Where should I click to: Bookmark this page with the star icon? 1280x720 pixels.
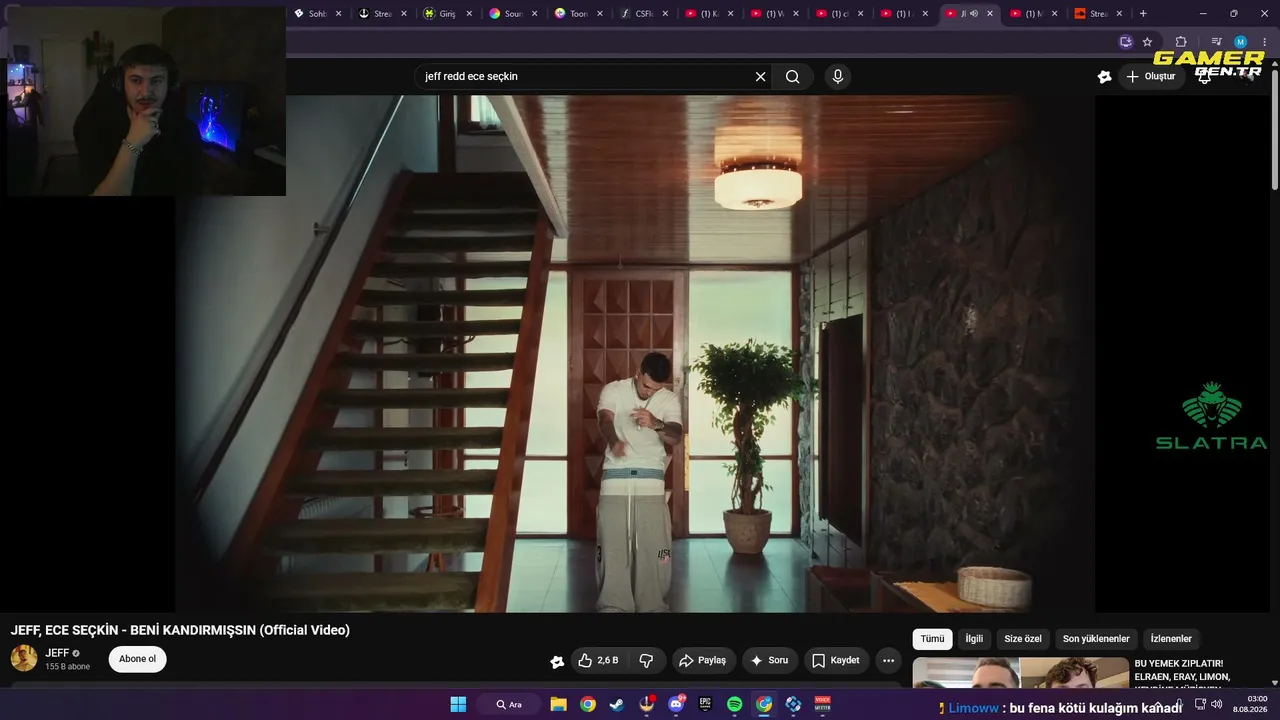pyautogui.click(x=1147, y=42)
